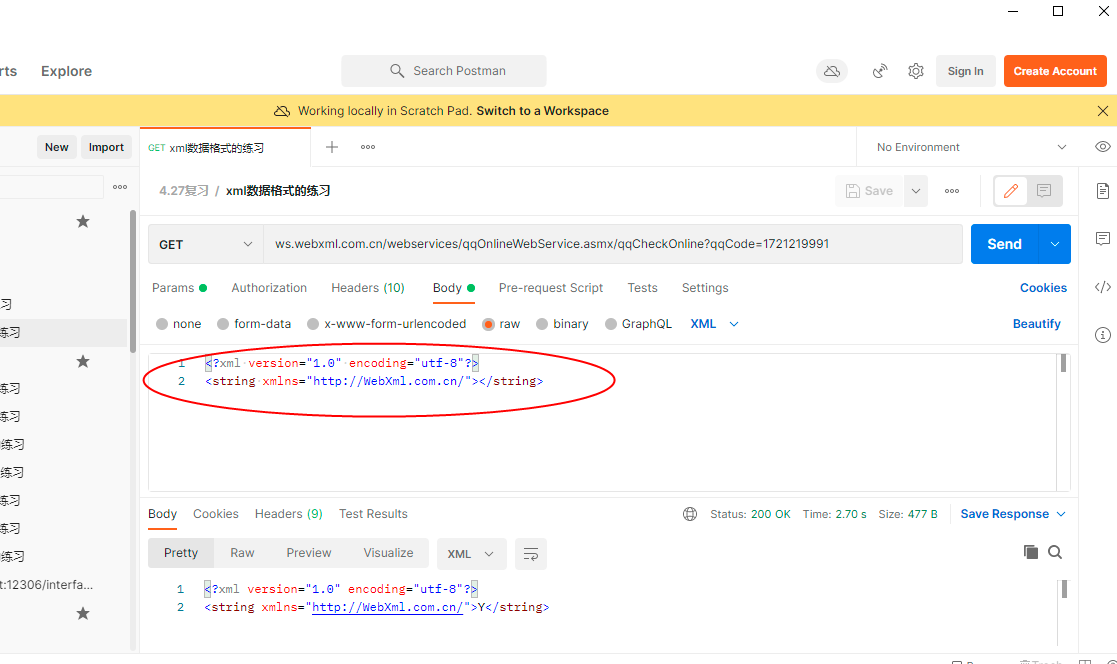
Task: Click the sidebar vertical scrollbar
Action: point(133,281)
